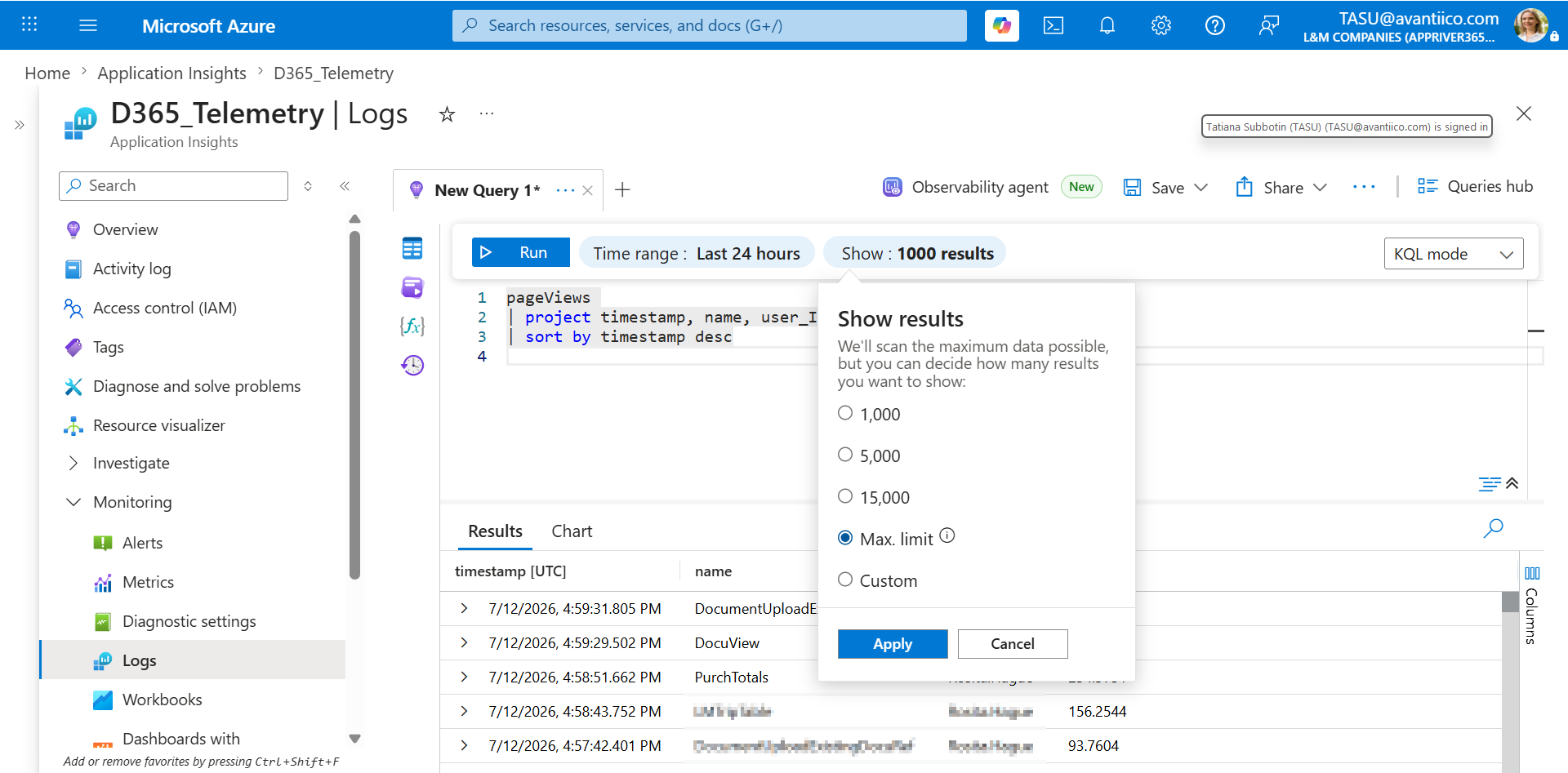Add a new query tab with plus
Image resolution: width=1568 pixels, height=773 pixels.
(x=622, y=190)
